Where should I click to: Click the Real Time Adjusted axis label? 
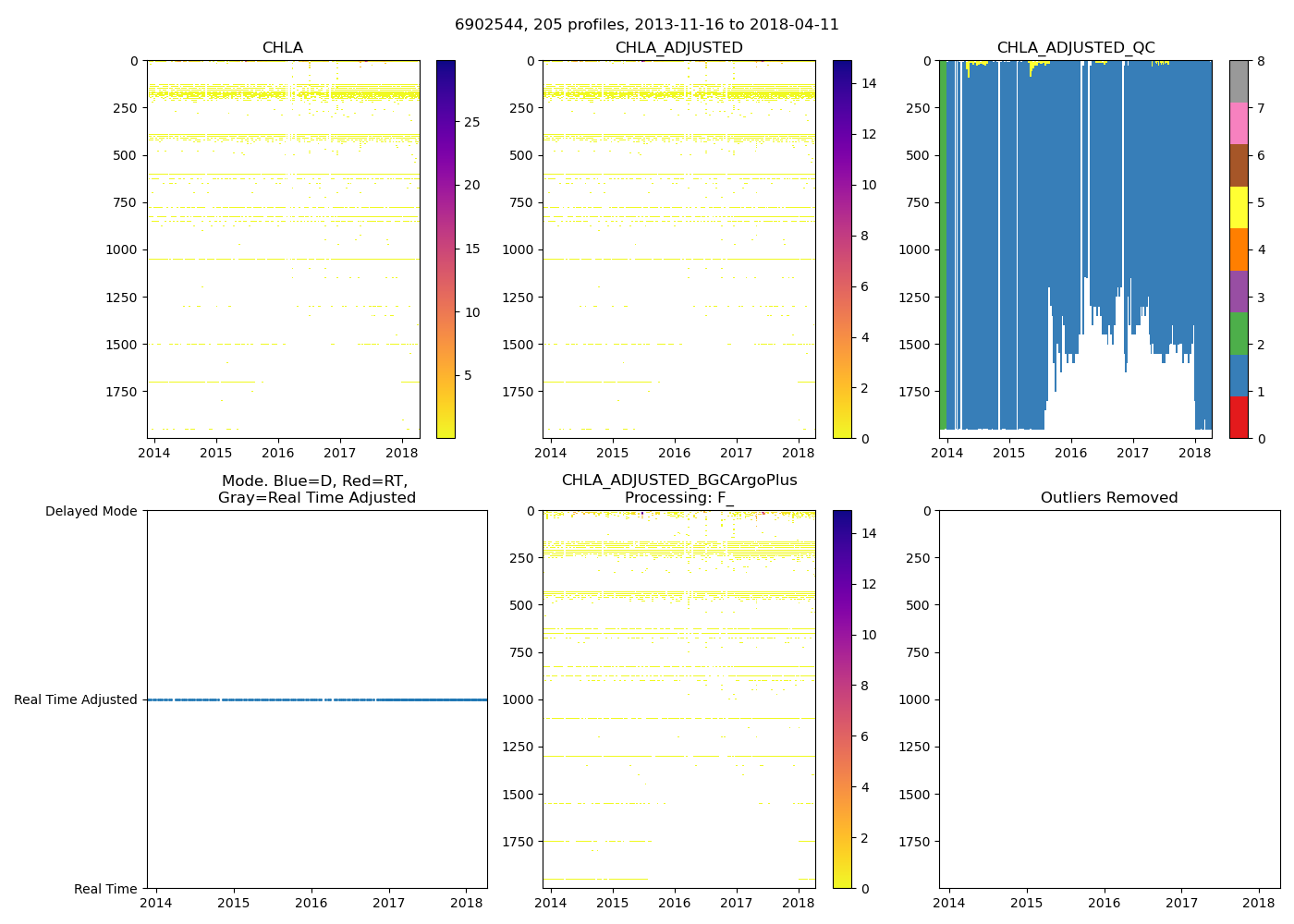(76, 699)
